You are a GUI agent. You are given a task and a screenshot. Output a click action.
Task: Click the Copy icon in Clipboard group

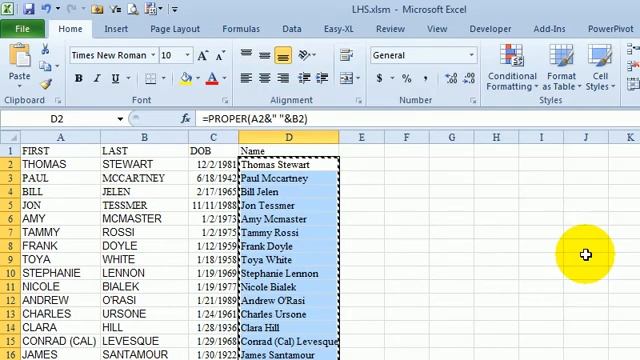45,66
